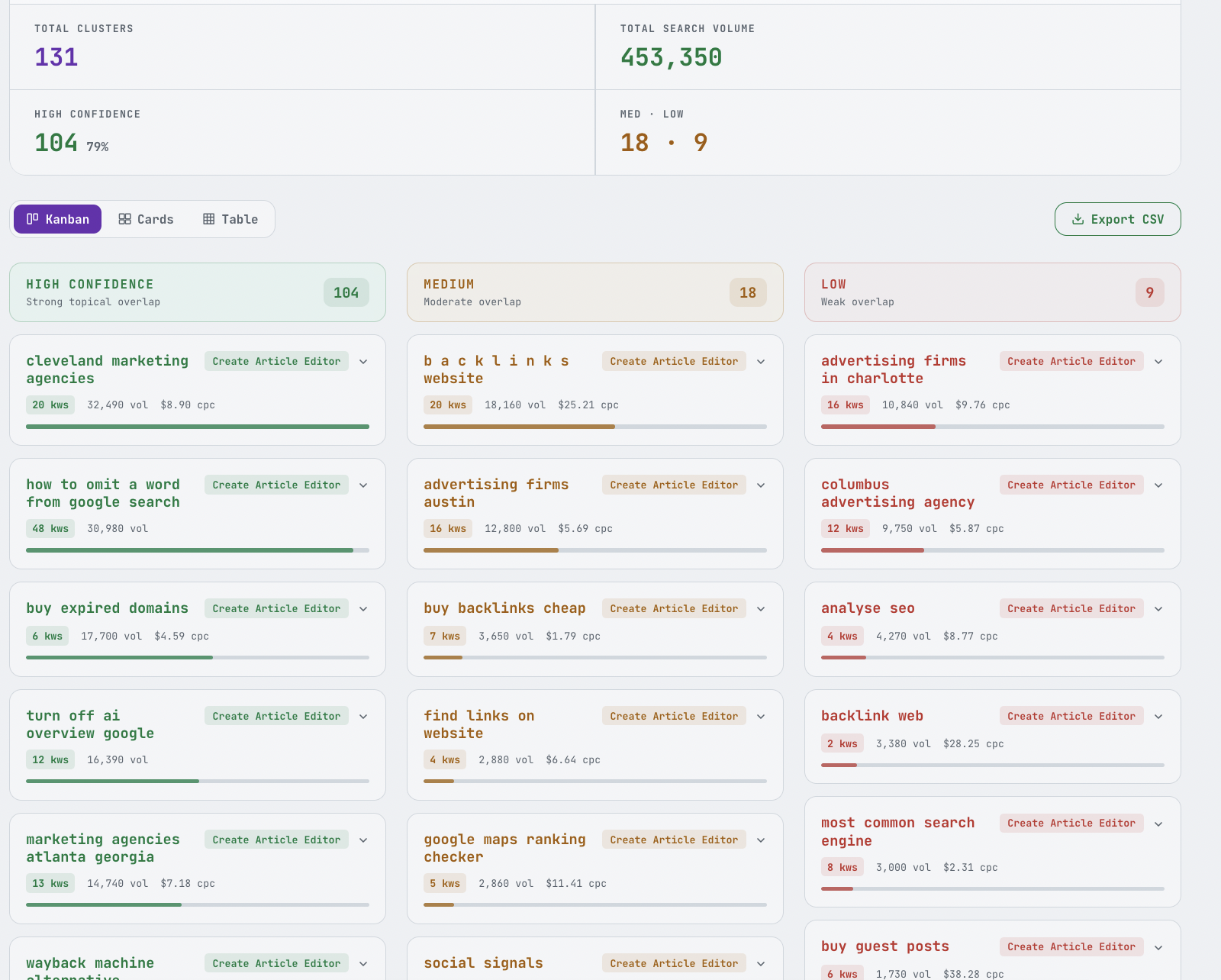
Task: Click the google maps ranking checker title
Action: point(504,848)
